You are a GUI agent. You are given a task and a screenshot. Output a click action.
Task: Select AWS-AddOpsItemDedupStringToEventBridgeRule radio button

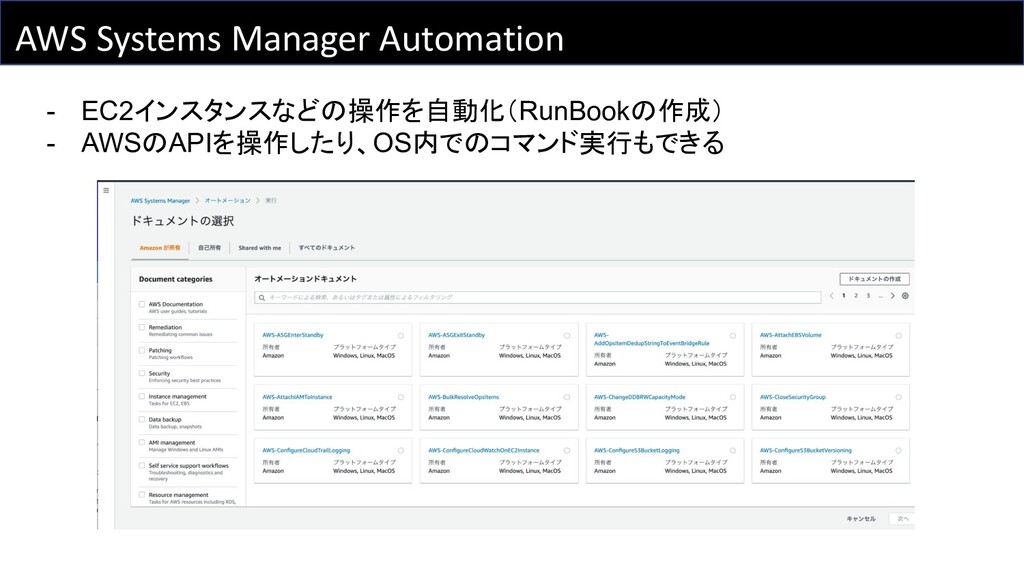coord(733,336)
